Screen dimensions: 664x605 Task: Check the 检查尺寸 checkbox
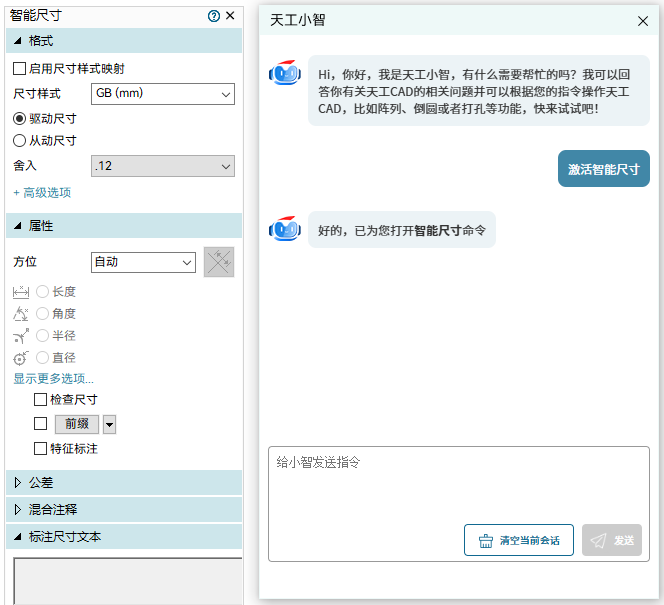[40, 399]
